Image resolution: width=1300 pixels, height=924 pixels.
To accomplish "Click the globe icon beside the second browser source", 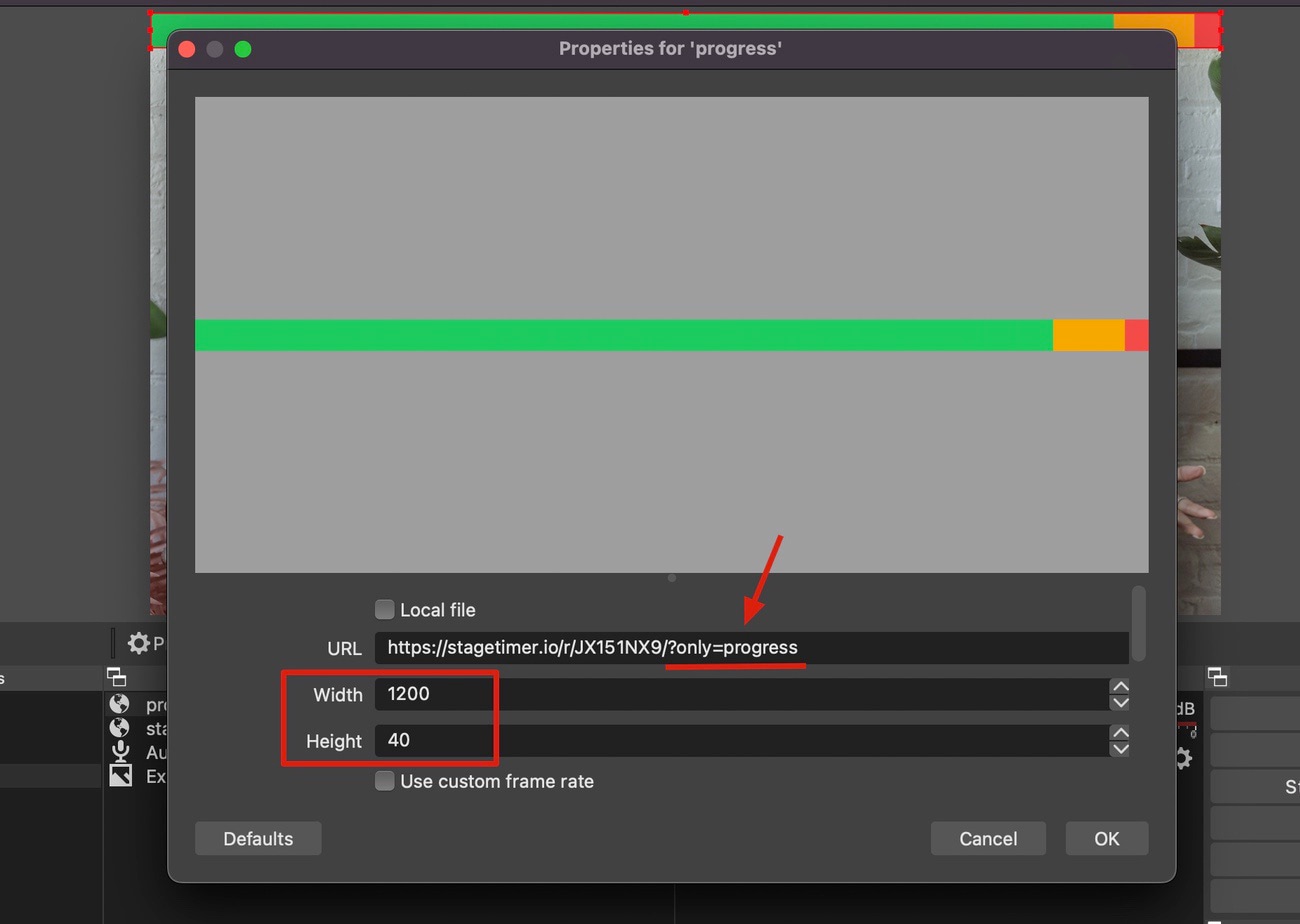I will pyautogui.click(x=120, y=729).
